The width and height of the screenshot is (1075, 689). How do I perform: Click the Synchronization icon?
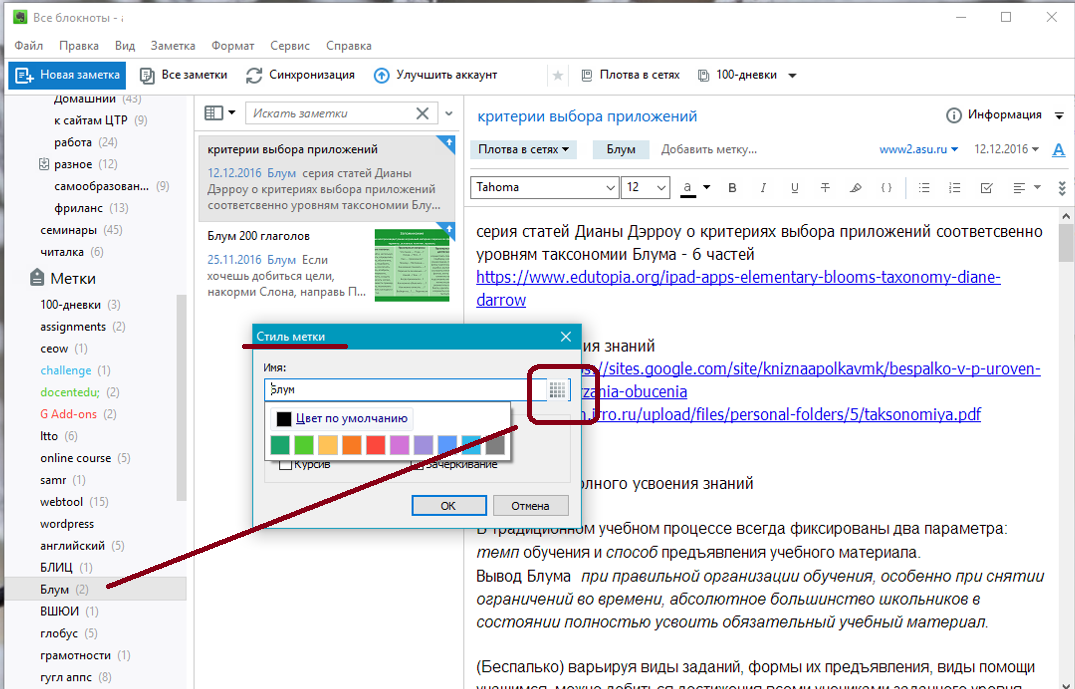[254, 75]
